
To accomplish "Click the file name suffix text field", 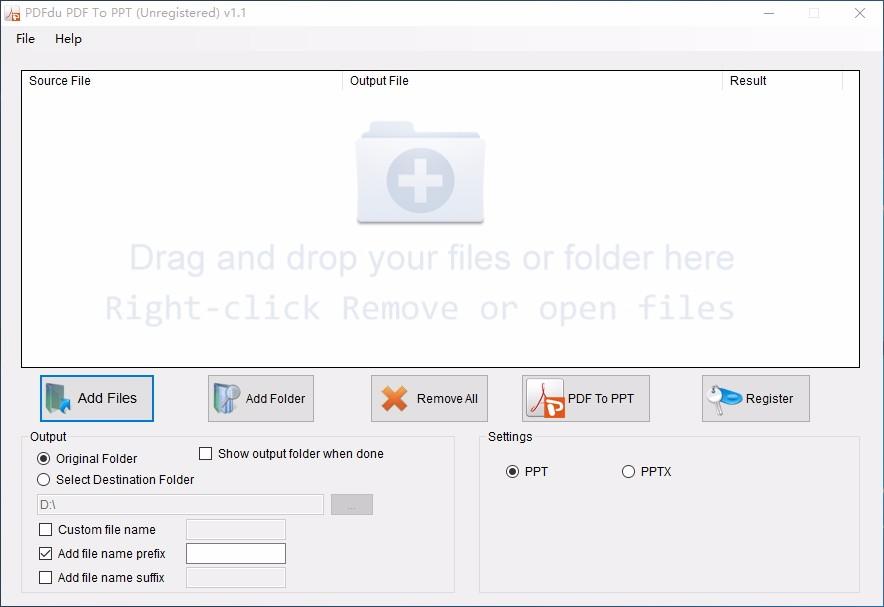I will pyautogui.click(x=236, y=578).
